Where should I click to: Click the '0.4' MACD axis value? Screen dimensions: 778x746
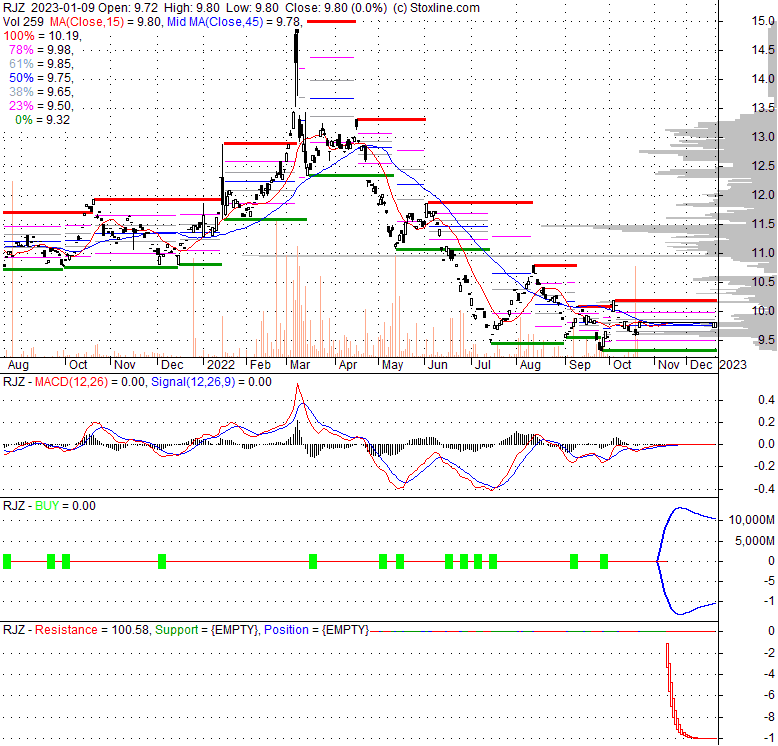coord(766,400)
